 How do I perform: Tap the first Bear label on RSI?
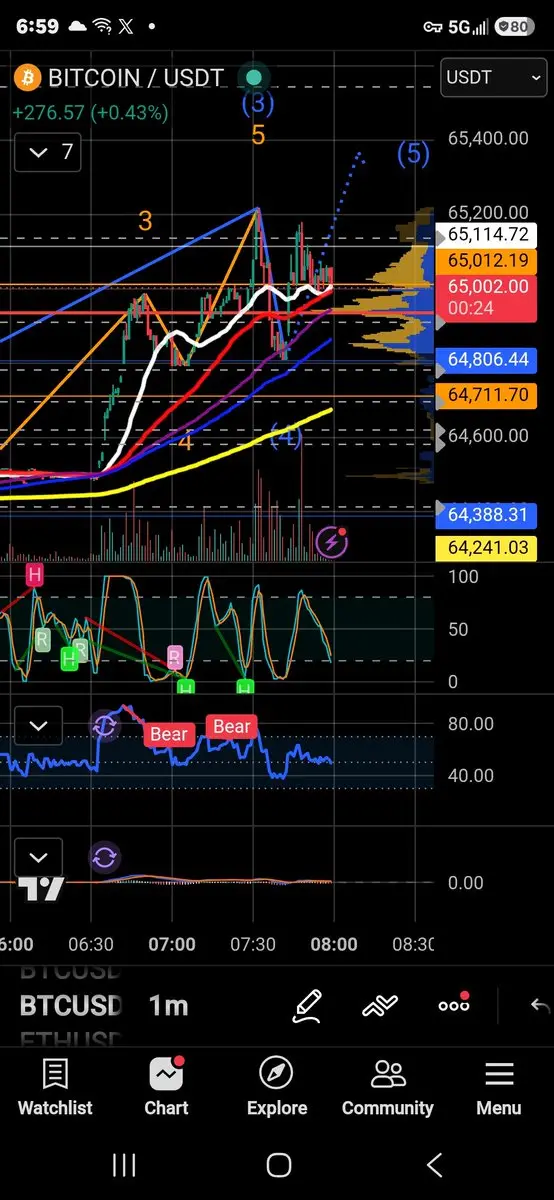(168, 734)
